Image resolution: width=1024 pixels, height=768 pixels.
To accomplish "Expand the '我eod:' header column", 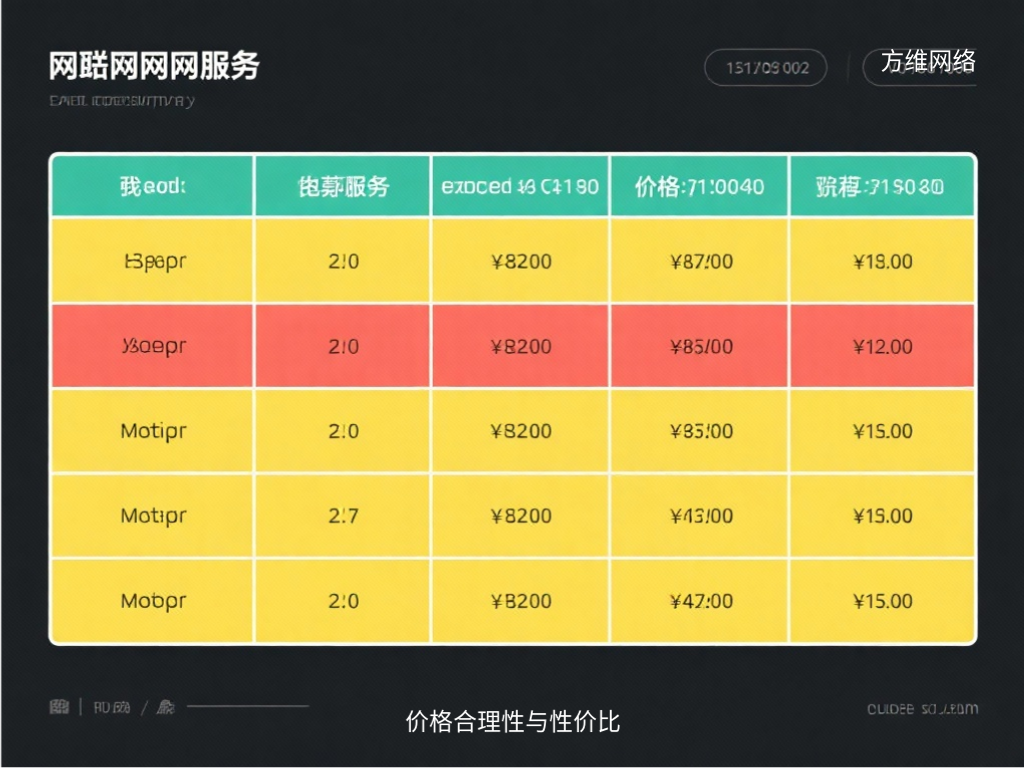I will [151, 185].
